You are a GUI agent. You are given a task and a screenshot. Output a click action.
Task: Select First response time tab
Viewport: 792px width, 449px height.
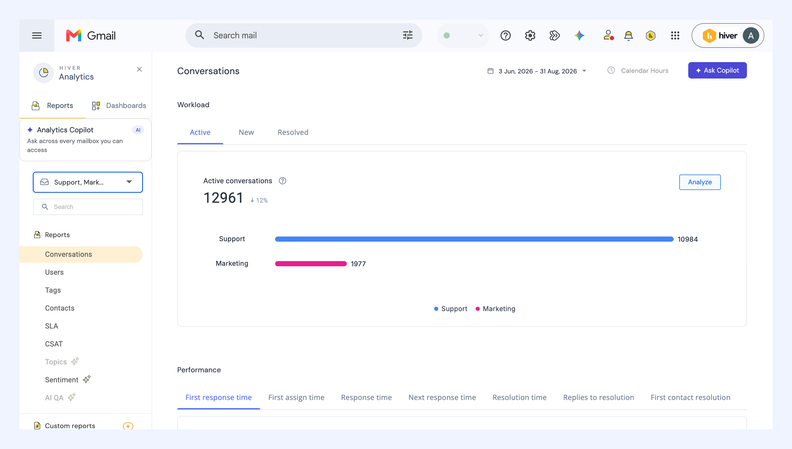218,397
